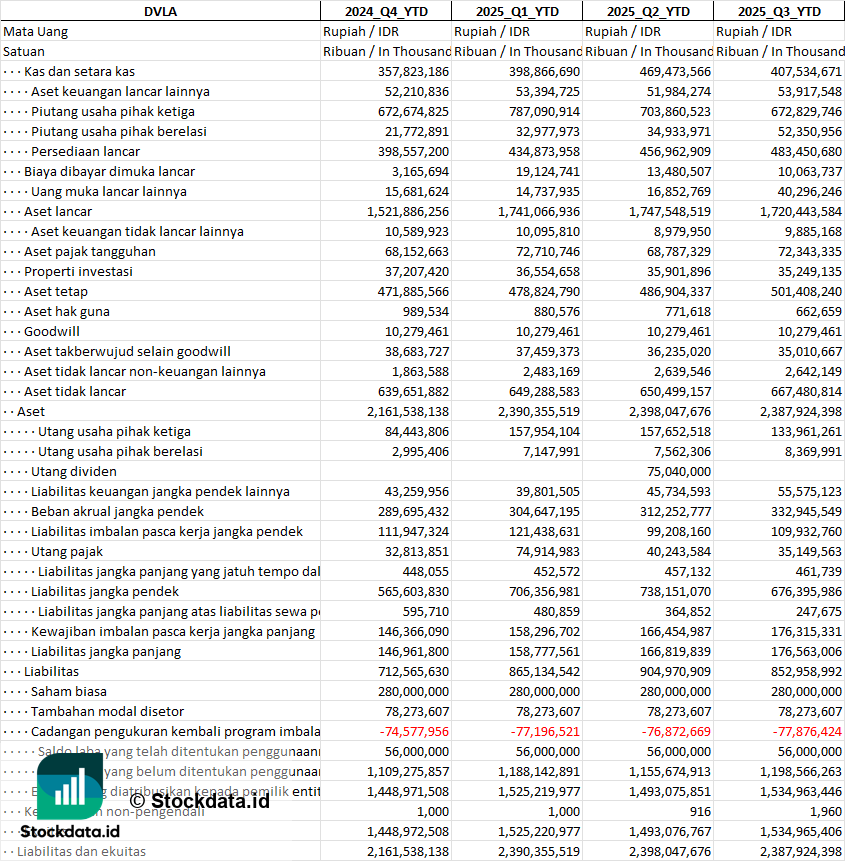Select Utang usaha pihak ketiga label
The height and width of the screenshot is (861, 845).
pyautogui.click(x=114, y=432)
